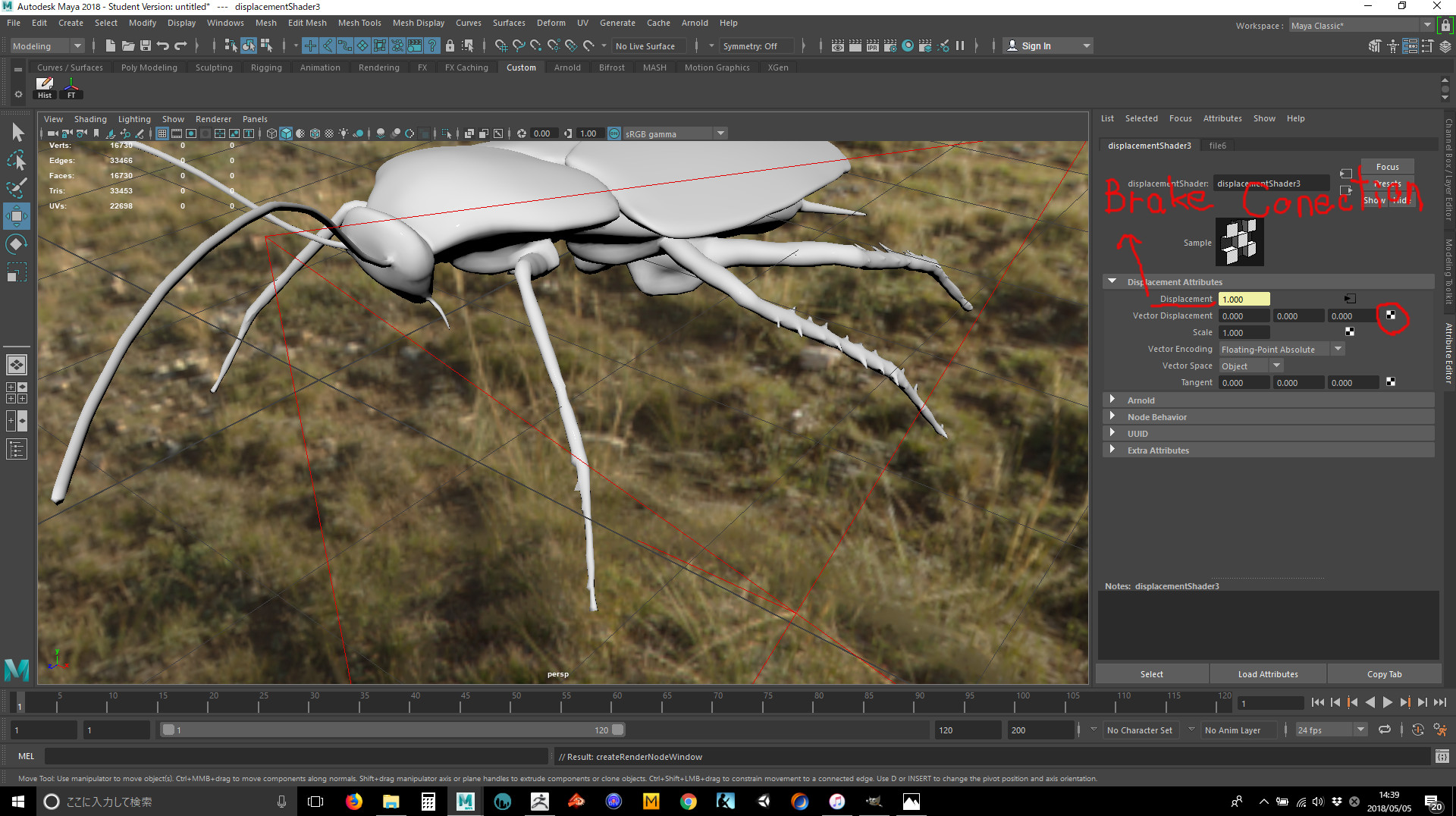Open the Mesh Tools menu
The width and height of the screenshot is (1456, 816).
click(x=359, y=23)
